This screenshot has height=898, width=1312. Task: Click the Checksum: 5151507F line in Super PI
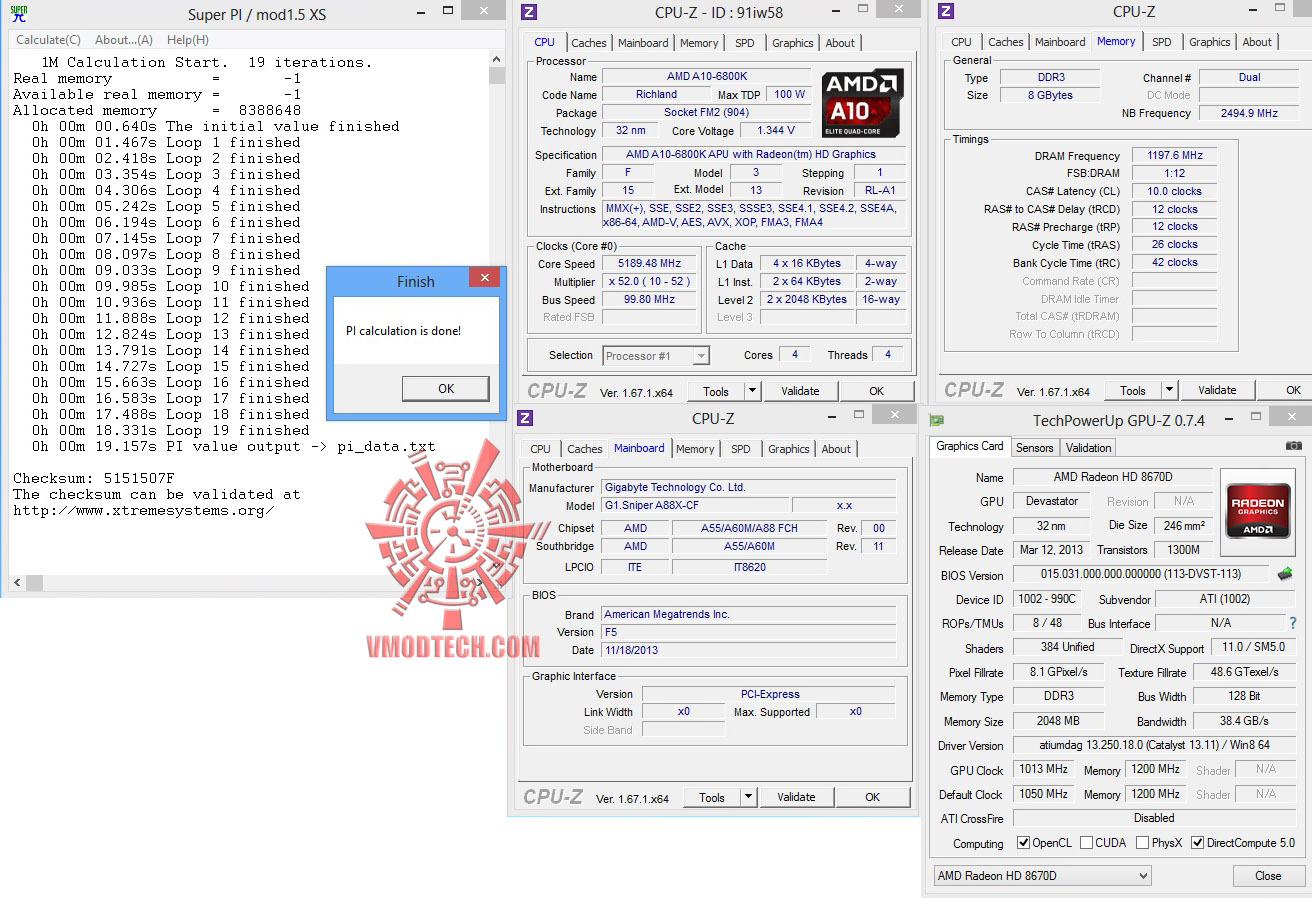pyautogui.click(x=93, y=478)
